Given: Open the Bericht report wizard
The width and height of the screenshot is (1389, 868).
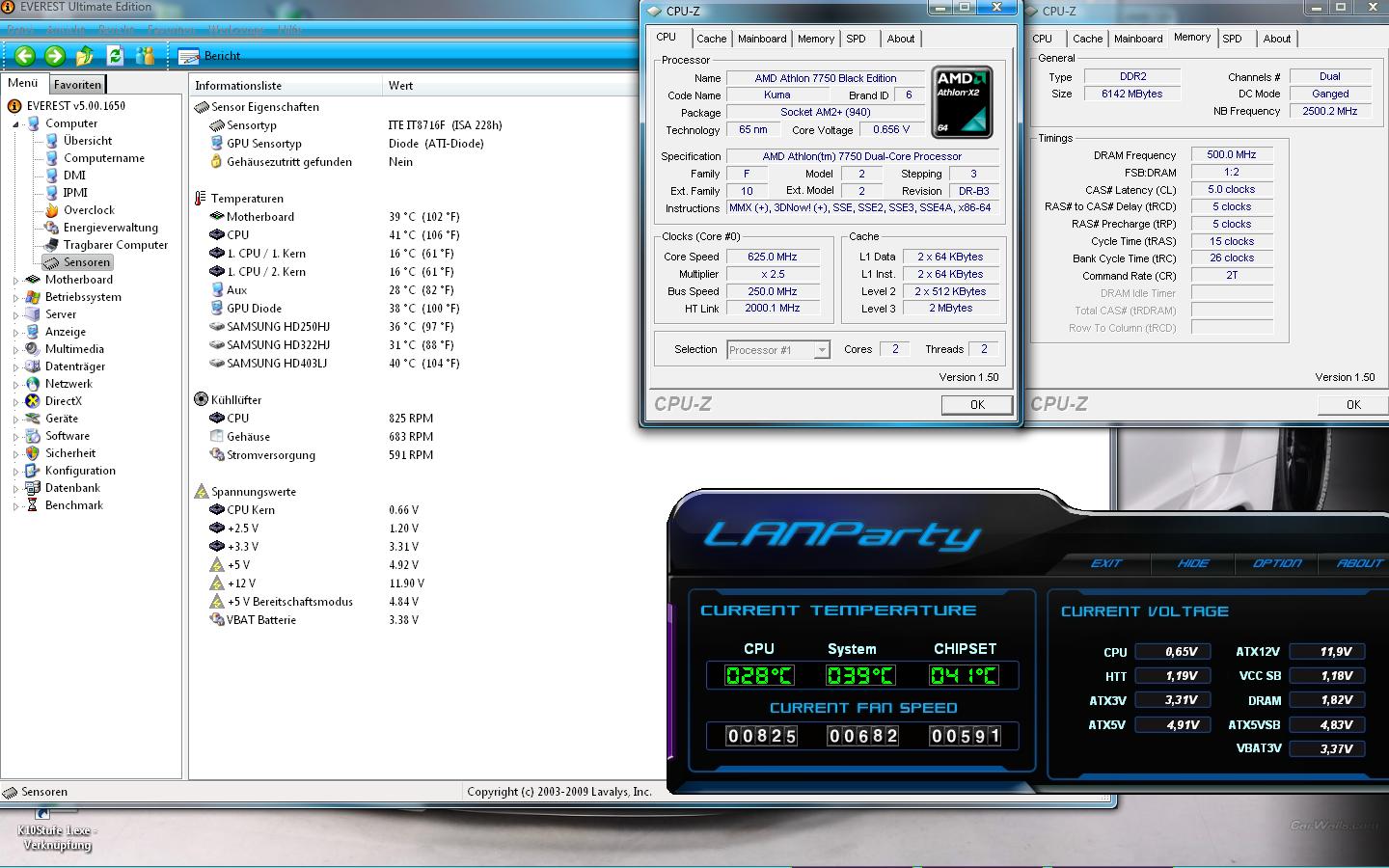Looking at the screenshot, I should (209, 56).
